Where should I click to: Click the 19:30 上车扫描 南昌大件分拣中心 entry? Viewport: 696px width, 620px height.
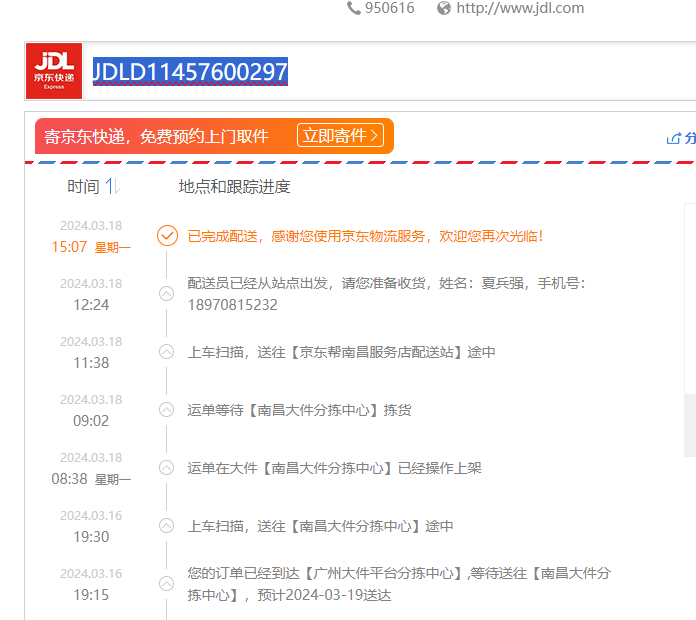(320, 526)
